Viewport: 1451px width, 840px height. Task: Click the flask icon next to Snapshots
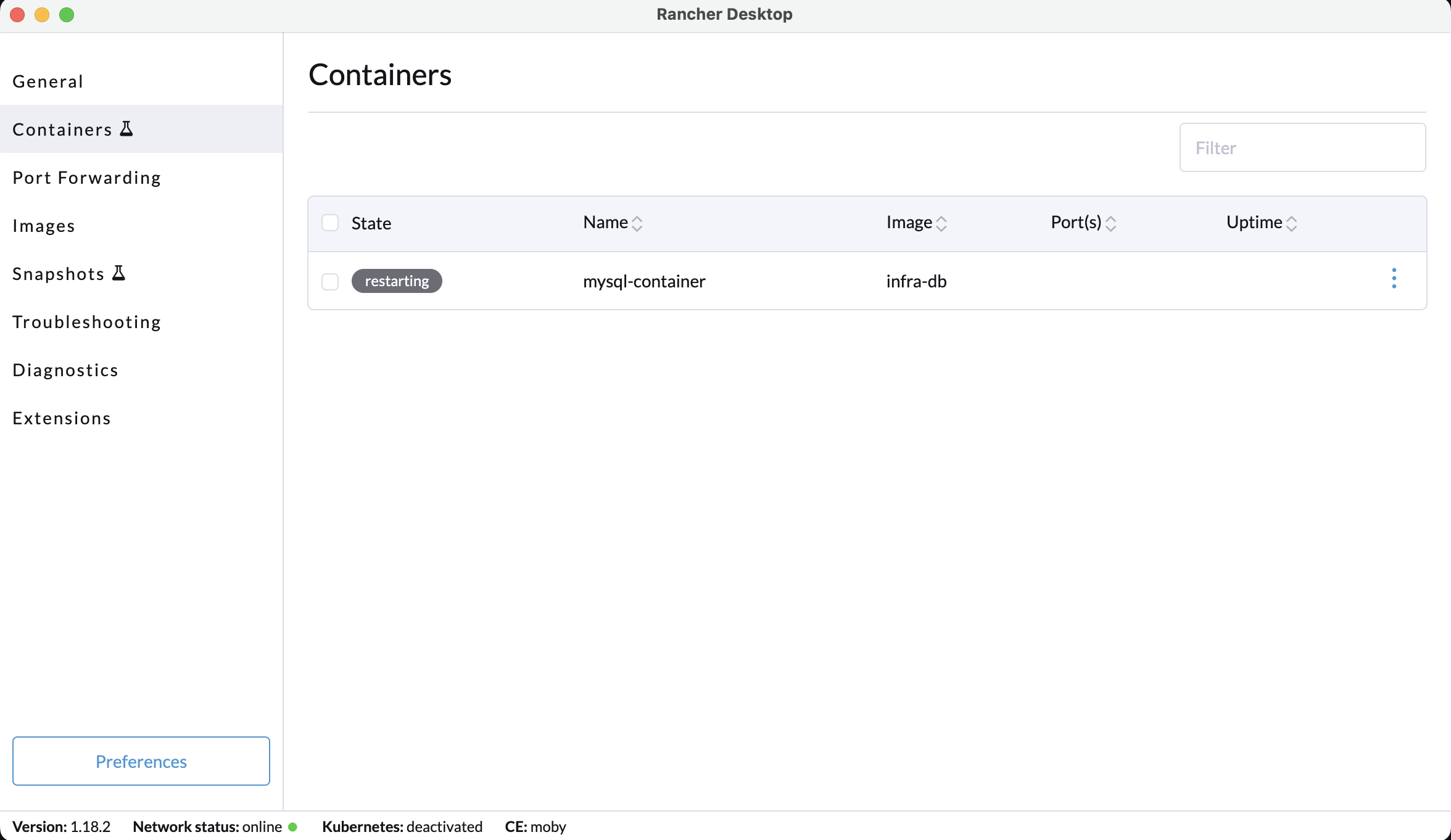(x=119, y=273)
